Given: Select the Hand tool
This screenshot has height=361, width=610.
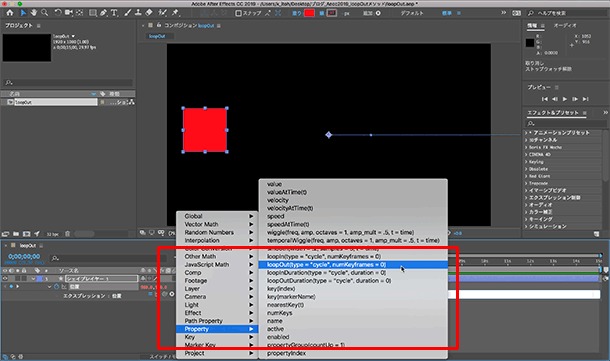Looking at the screenshot, I should click(34, 13).
